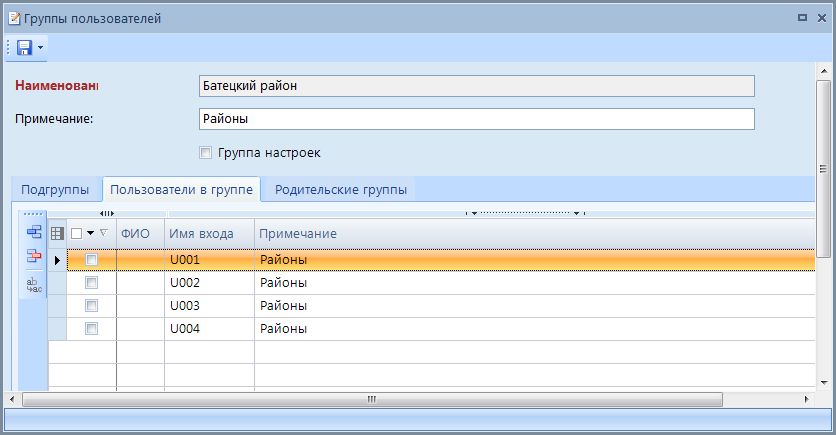Click the Save floppy disk icon
The image size is (836, 435).
click(24, 47)
